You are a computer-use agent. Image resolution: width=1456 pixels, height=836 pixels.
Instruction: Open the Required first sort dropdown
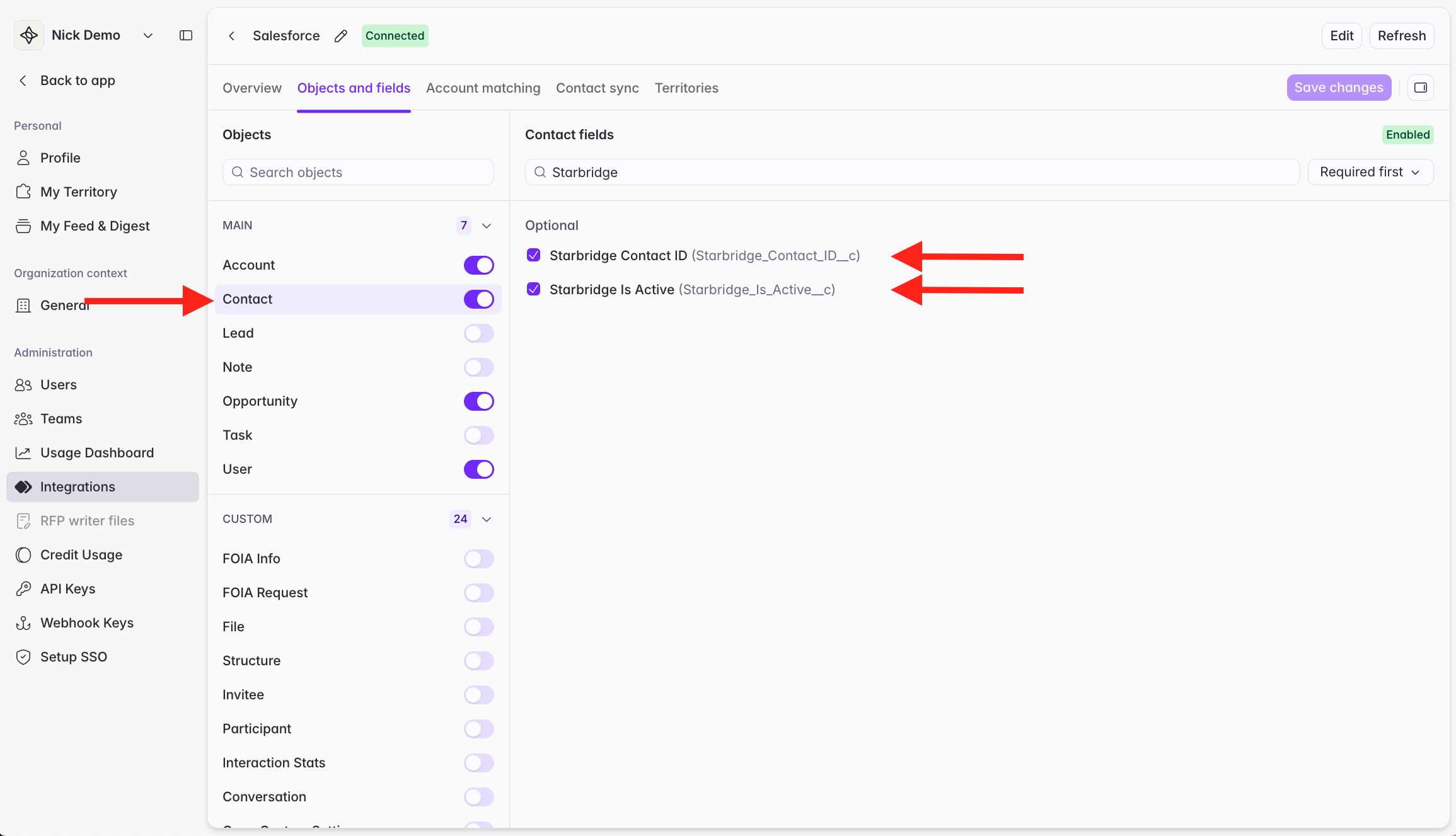coord(1371,172)
